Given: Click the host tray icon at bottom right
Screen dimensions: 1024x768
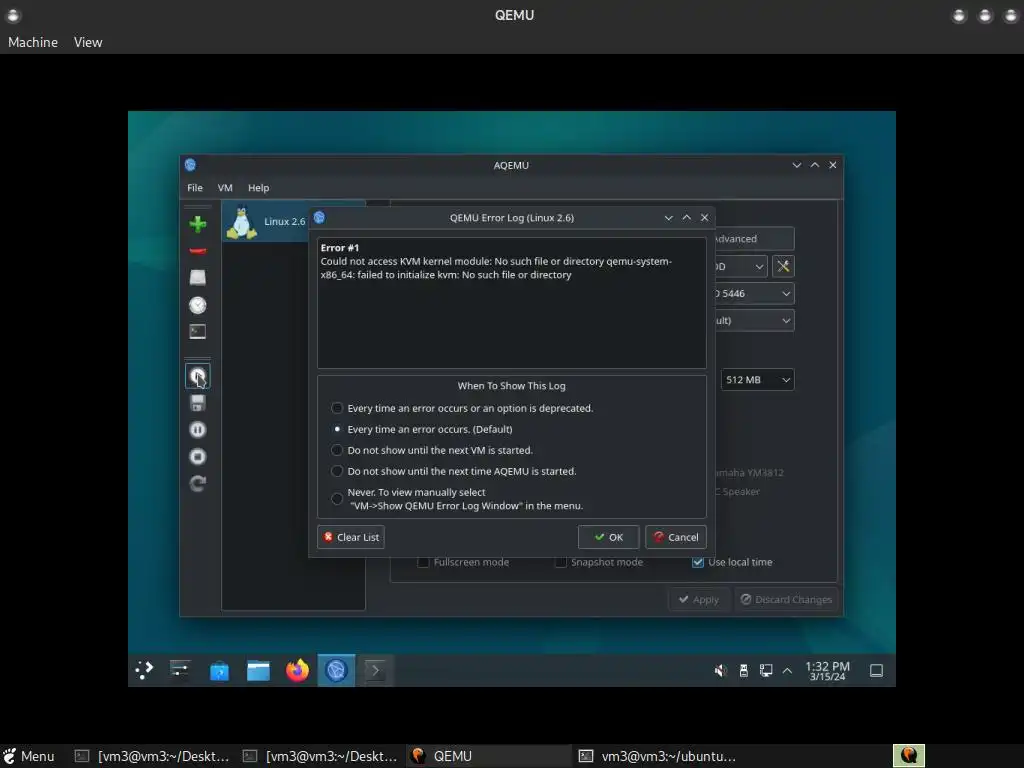Looking at the screenshot, I should point(908,756).
